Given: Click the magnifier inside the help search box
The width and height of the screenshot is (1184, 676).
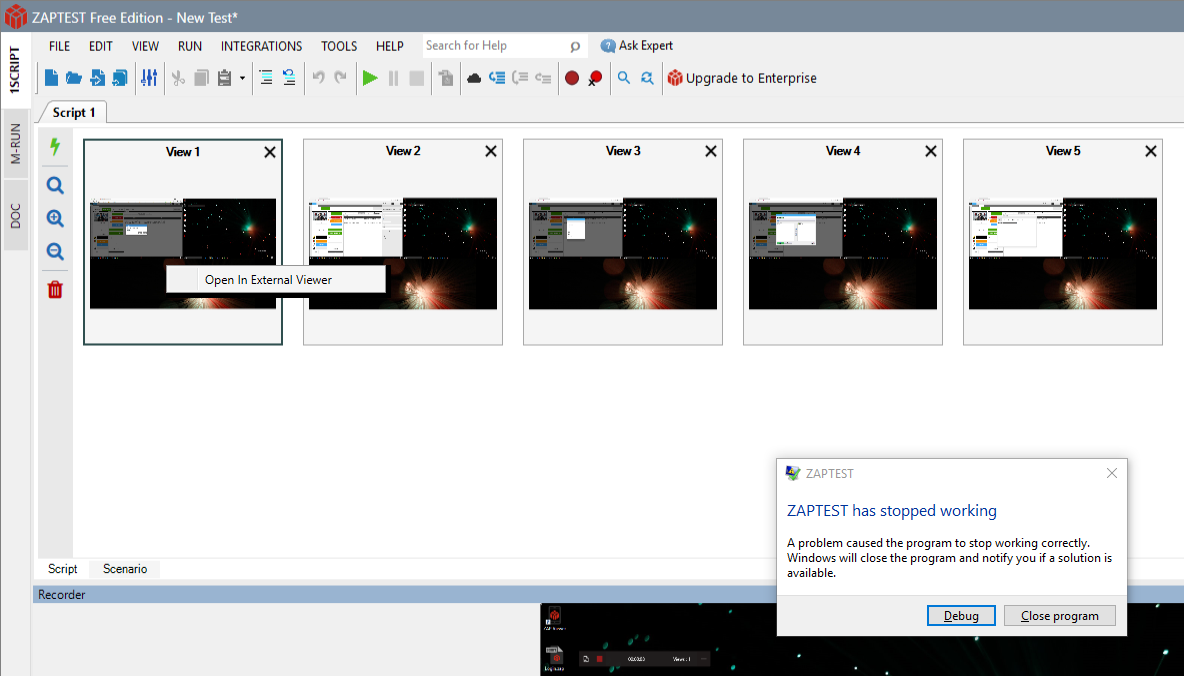Looking at the screenshot, I should coord(575,47).
